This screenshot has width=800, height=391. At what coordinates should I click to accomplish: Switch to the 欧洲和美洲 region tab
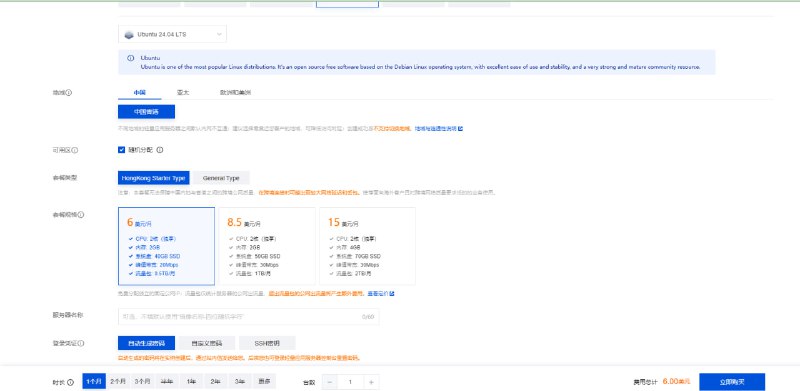click(235, 93)
